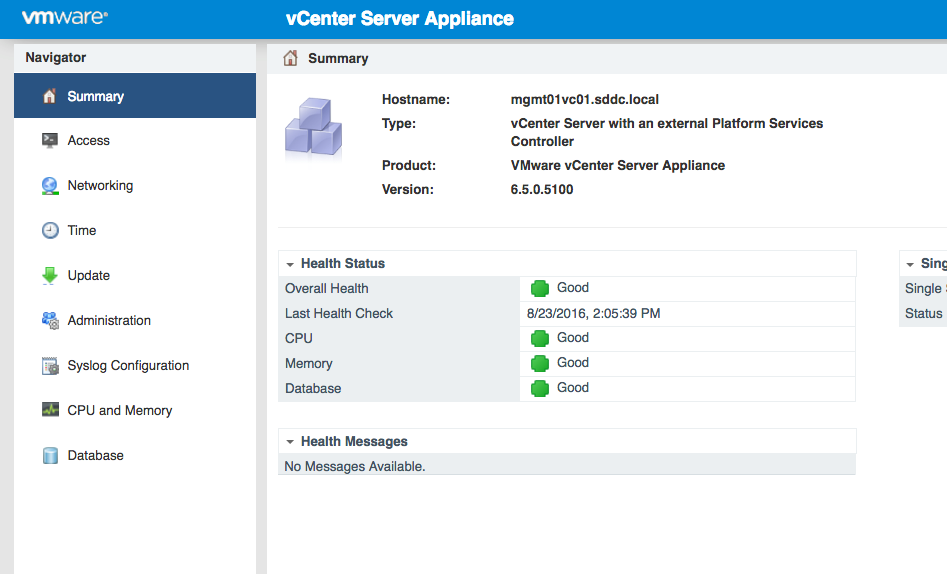Image resolution: width=947 pixels, height=574 pixels.
Task: Click the Type field label
Action: click(399, 123)
